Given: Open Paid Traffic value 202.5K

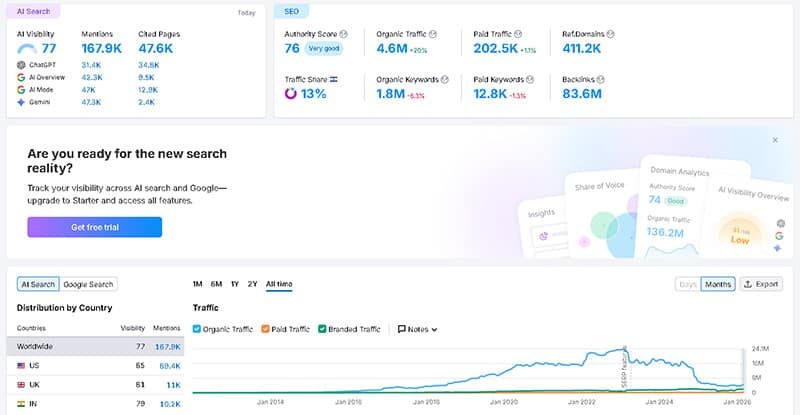Looking at the screenshot, I should point(495,48).
